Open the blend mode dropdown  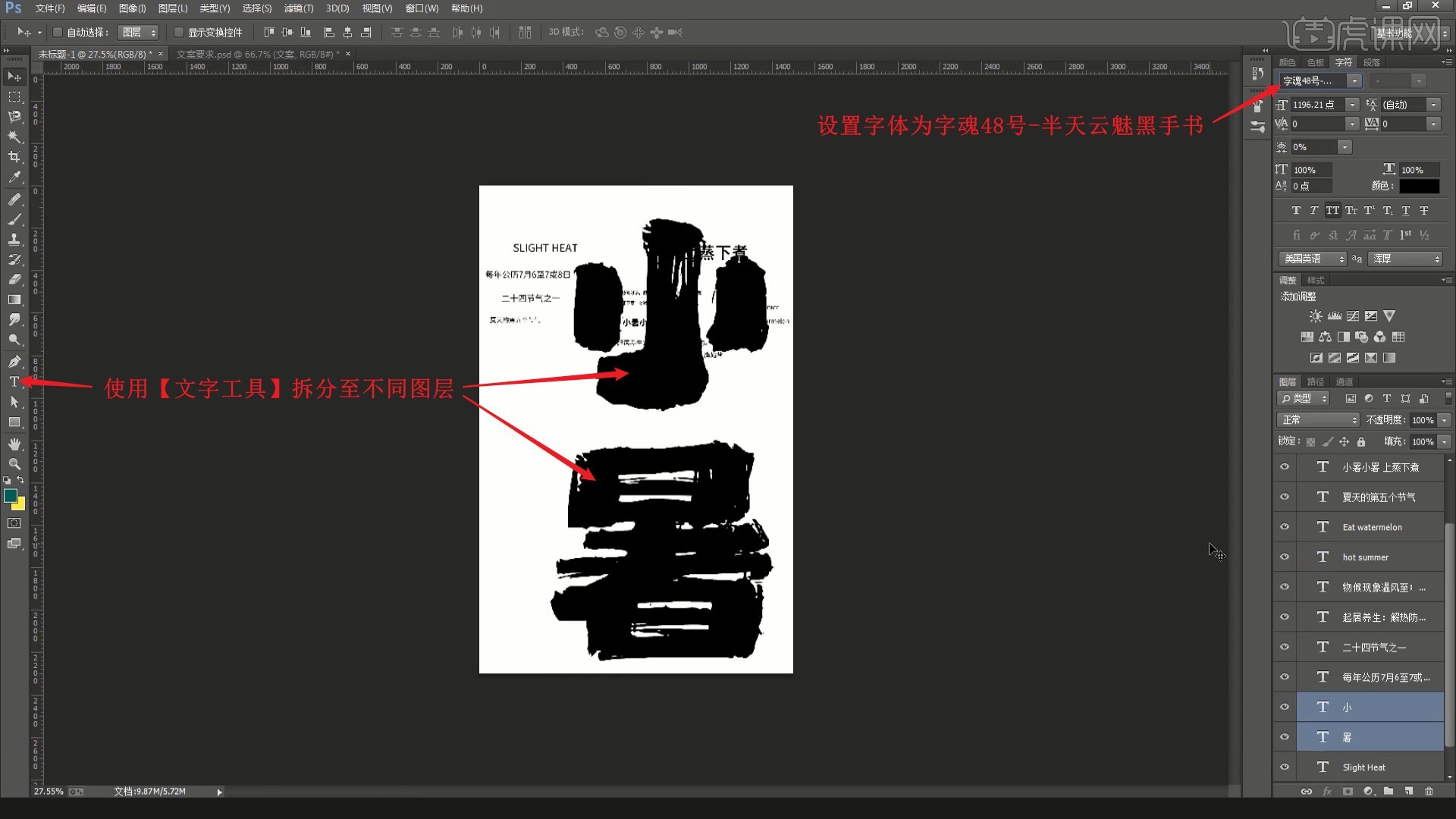[x=1318, y=419]
